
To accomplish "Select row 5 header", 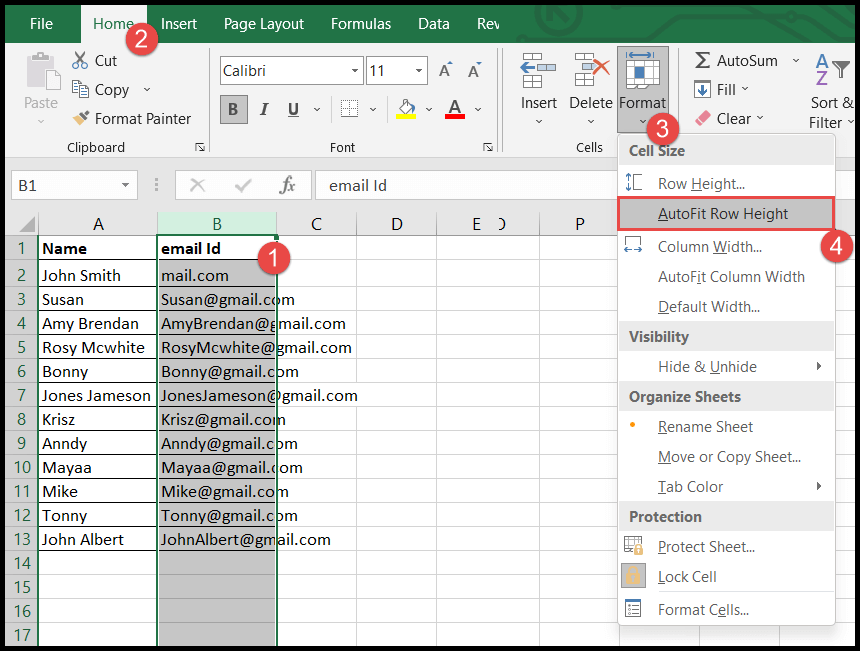I will 21,347.
